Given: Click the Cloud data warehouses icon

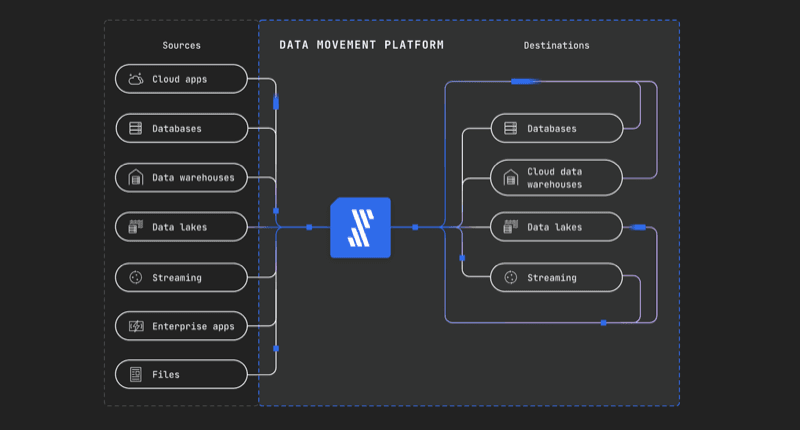Looking at the screenshot, I should (510, 178).
